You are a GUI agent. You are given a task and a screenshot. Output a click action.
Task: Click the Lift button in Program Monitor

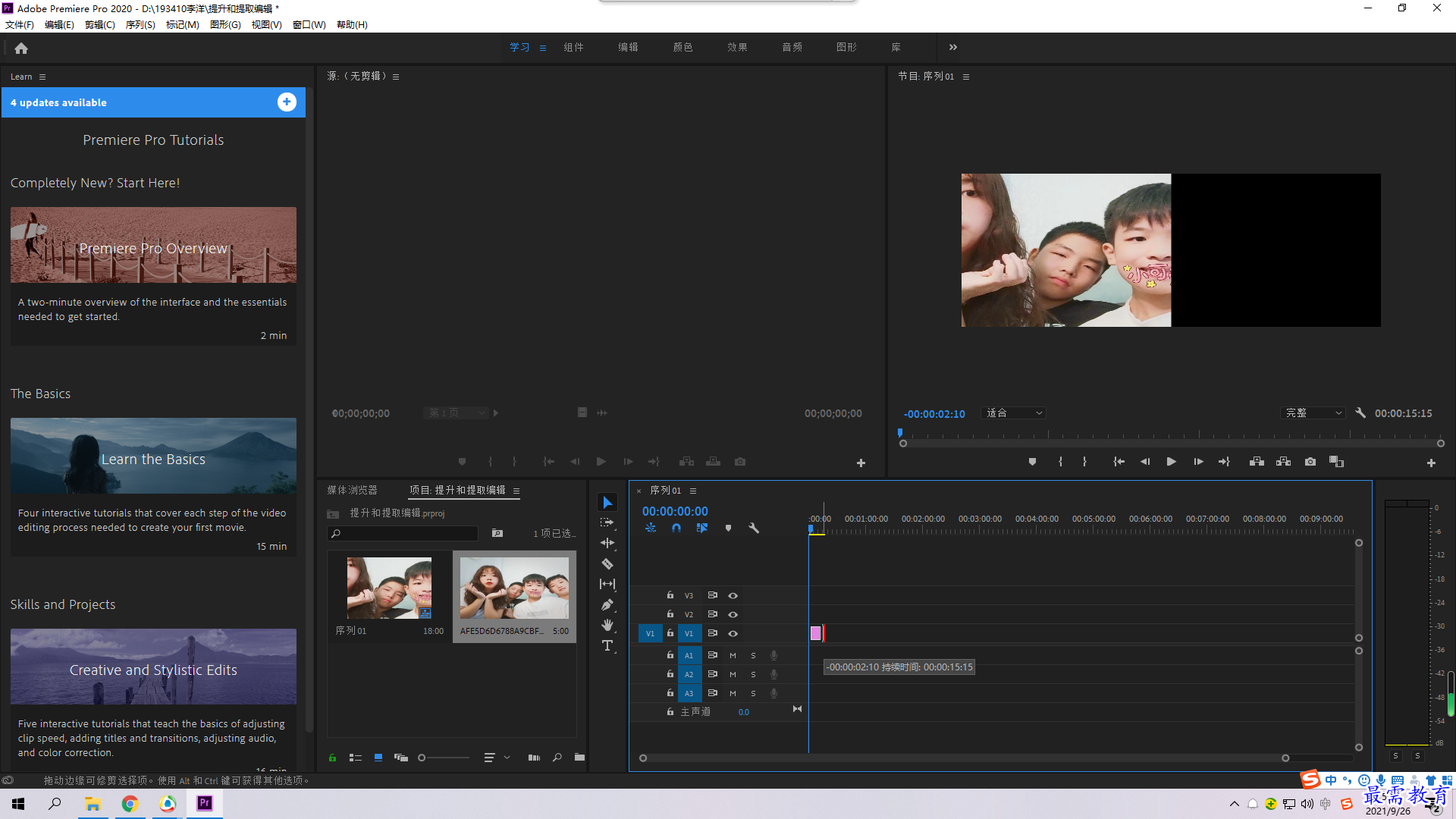(1257, 462)
